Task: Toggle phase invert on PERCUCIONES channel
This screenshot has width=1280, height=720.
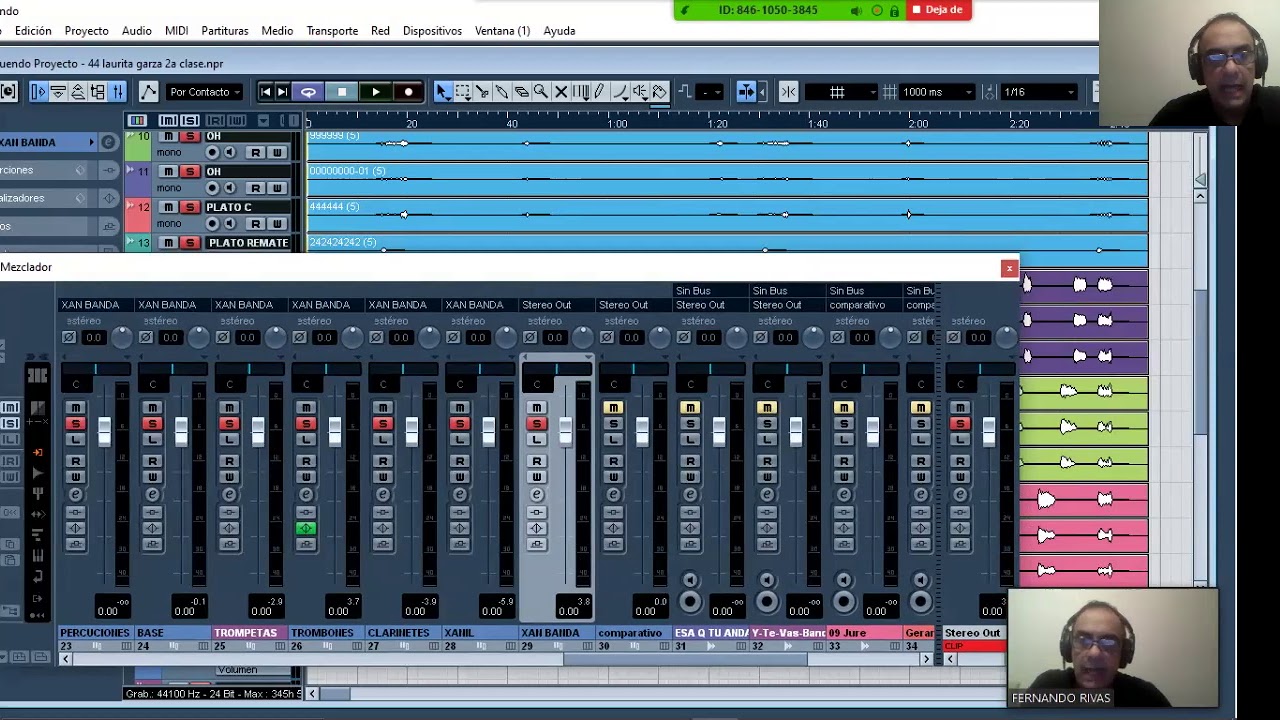Action: [x=69, y=338]
